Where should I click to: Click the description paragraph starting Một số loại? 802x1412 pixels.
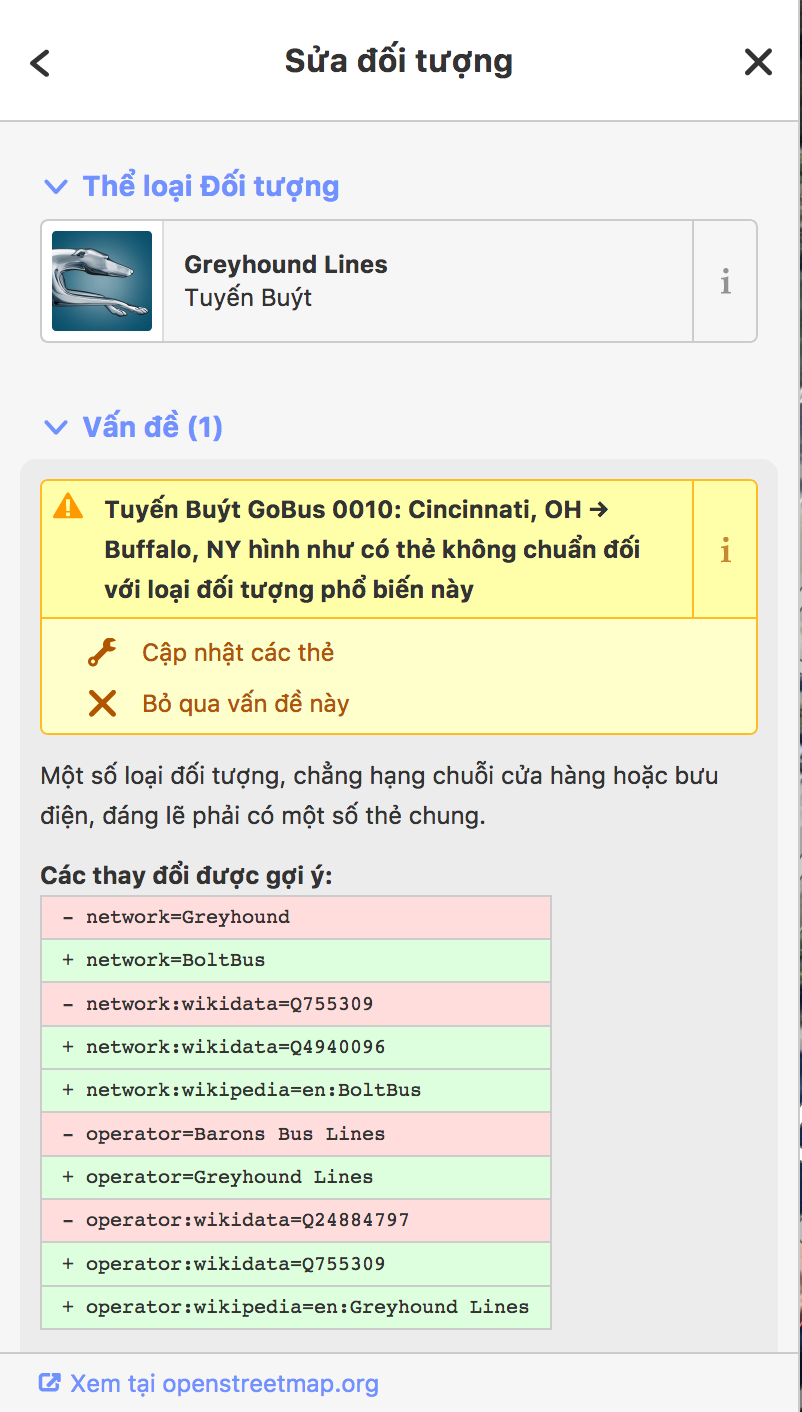(380, 796)
